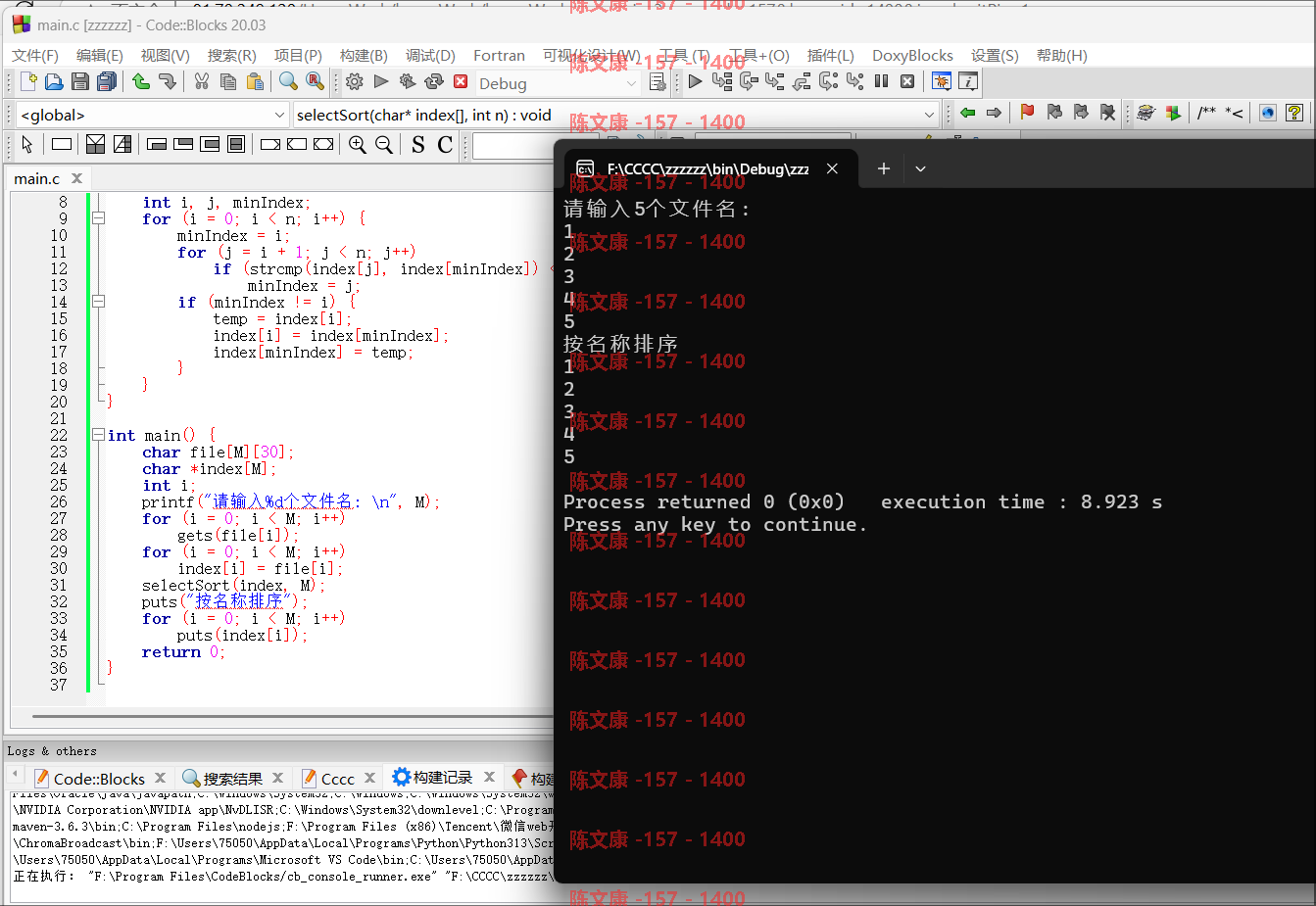
Task: Open the build target Debug dropdown
Action: pyautogui.click(x=559, y=83)
